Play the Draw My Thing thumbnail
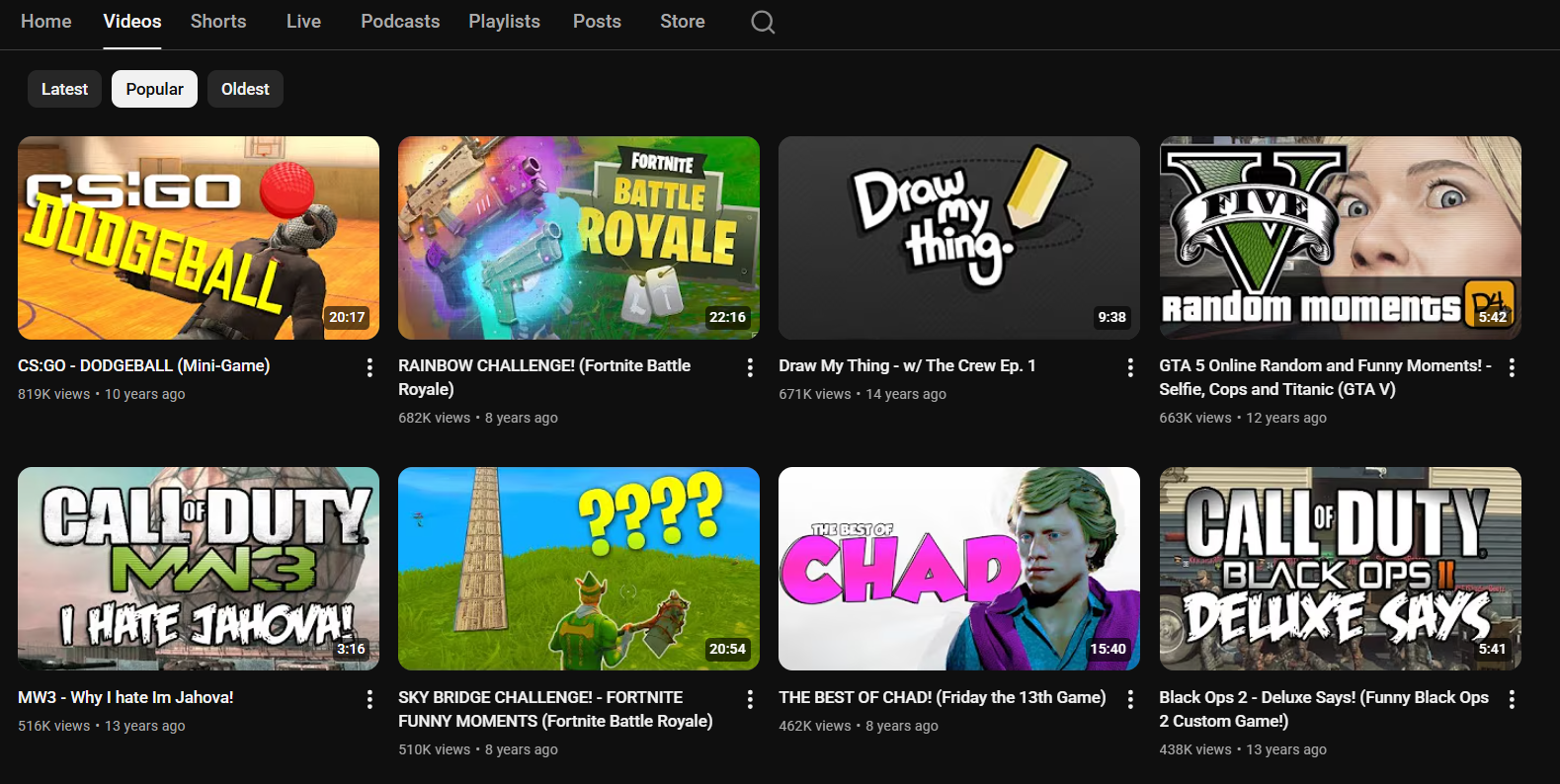1560x784 pixels. point(959,238)
